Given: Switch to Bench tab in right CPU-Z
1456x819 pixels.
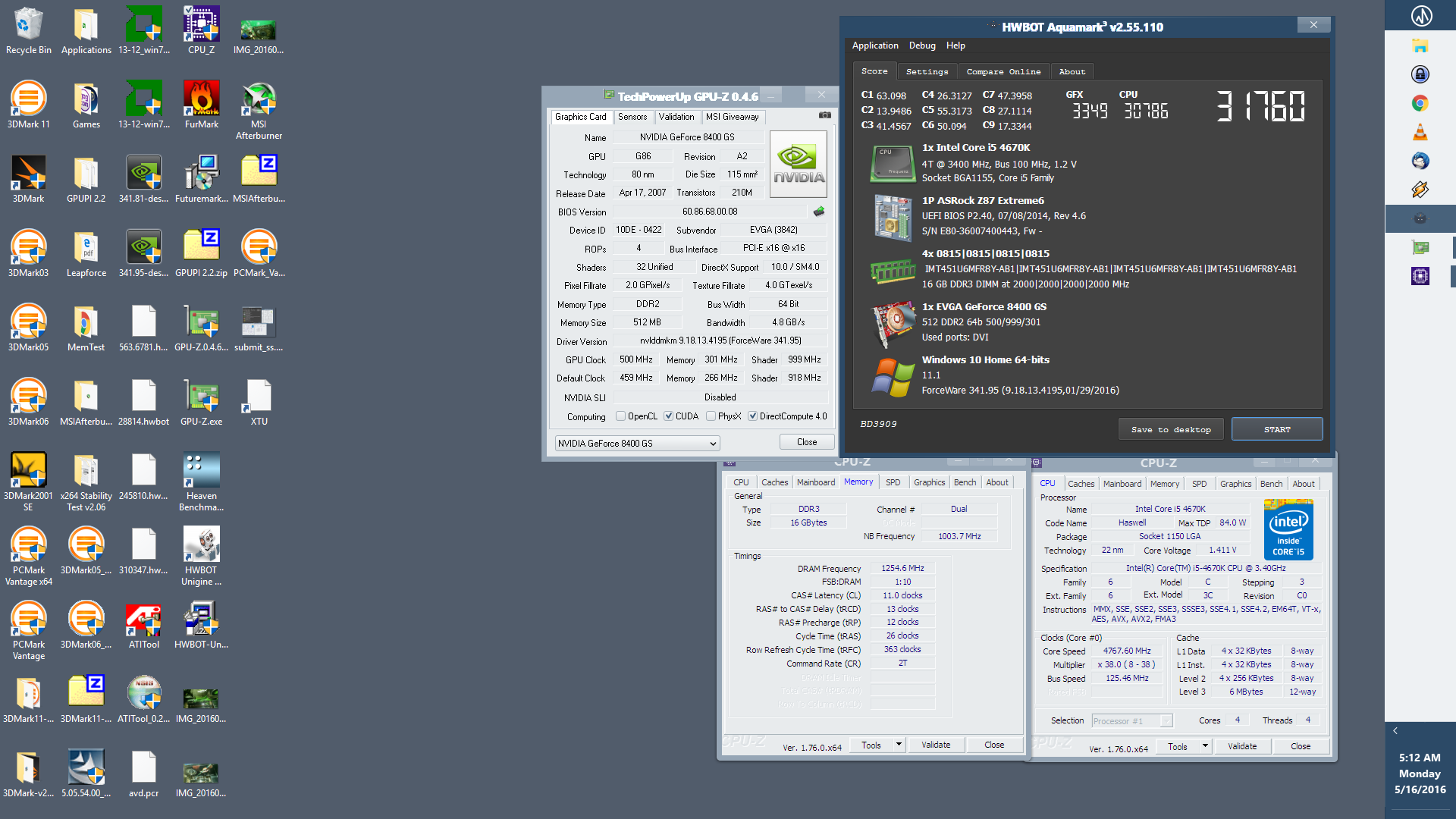Looking at the screenshot, I should click(1271, 484).
